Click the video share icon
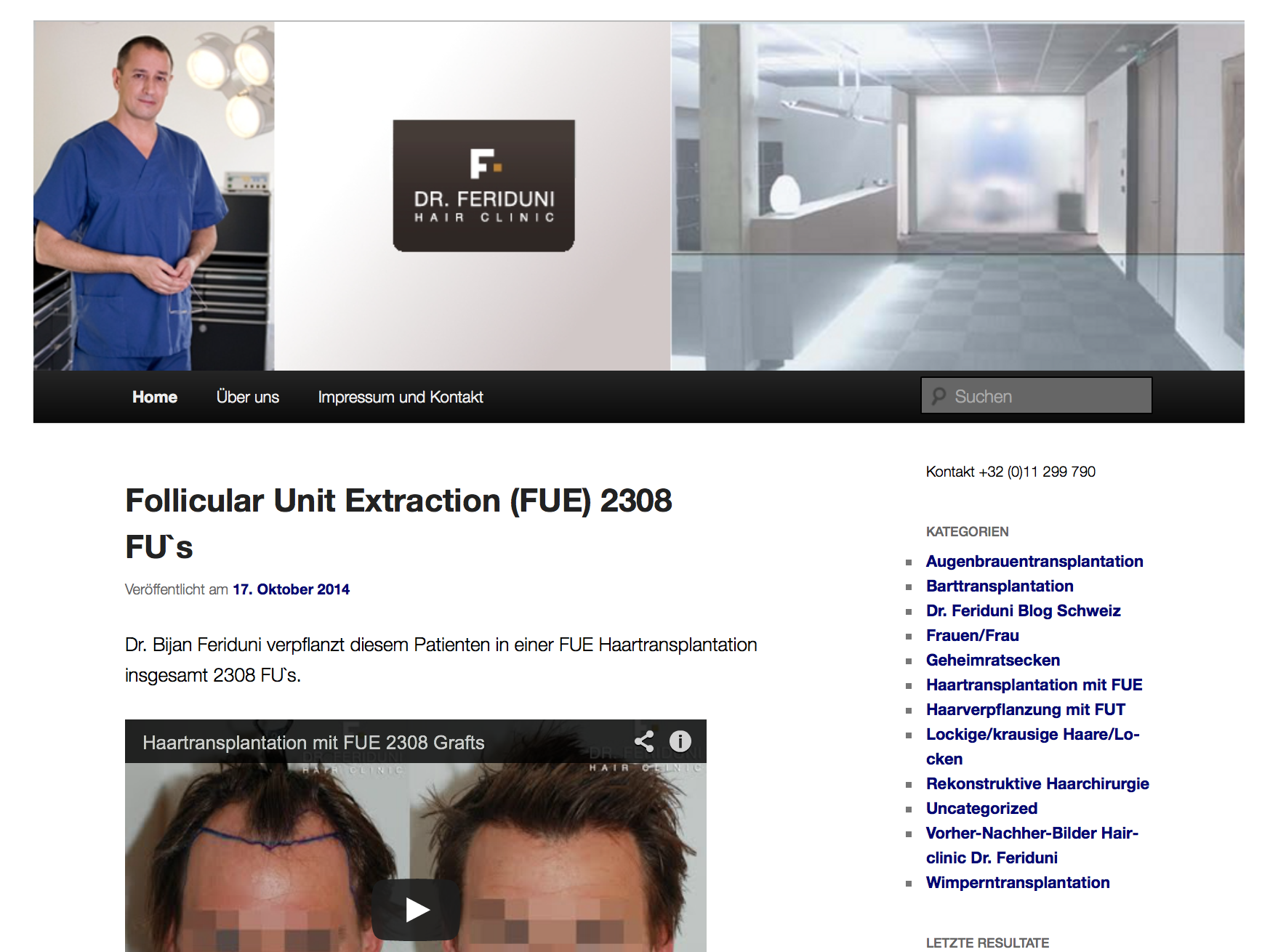The image size is (1278, 952). [643, 742]
